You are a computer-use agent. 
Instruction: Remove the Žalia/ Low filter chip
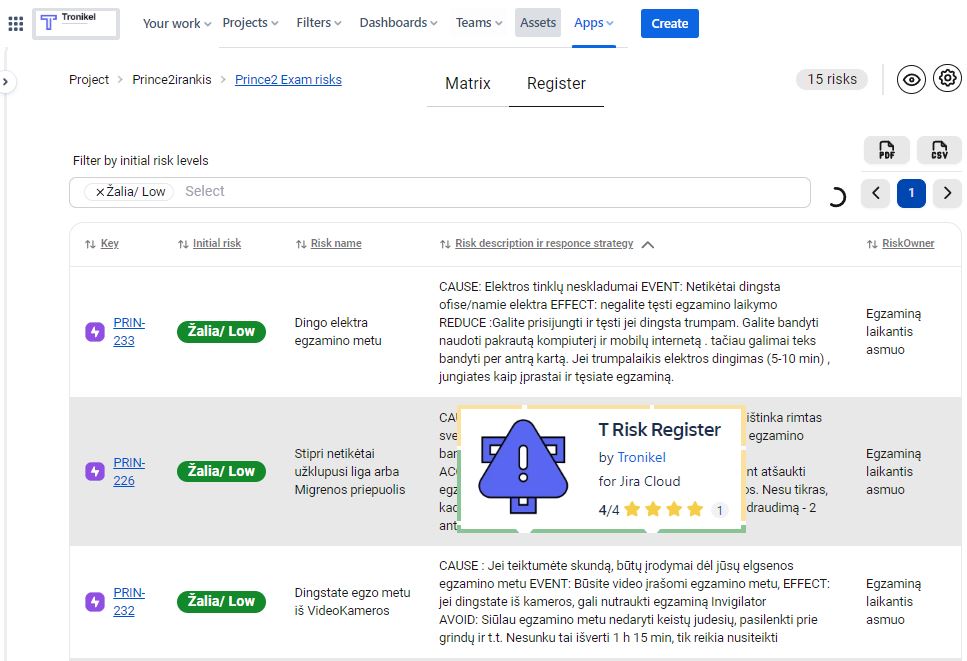click(x=99, y=192)
